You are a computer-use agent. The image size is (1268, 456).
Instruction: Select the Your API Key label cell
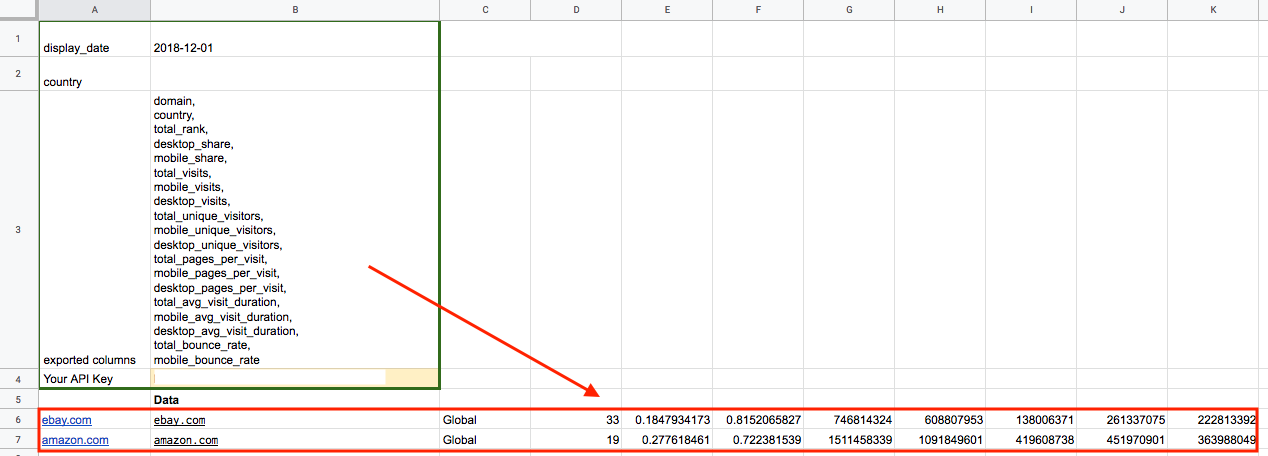(94, 379)
